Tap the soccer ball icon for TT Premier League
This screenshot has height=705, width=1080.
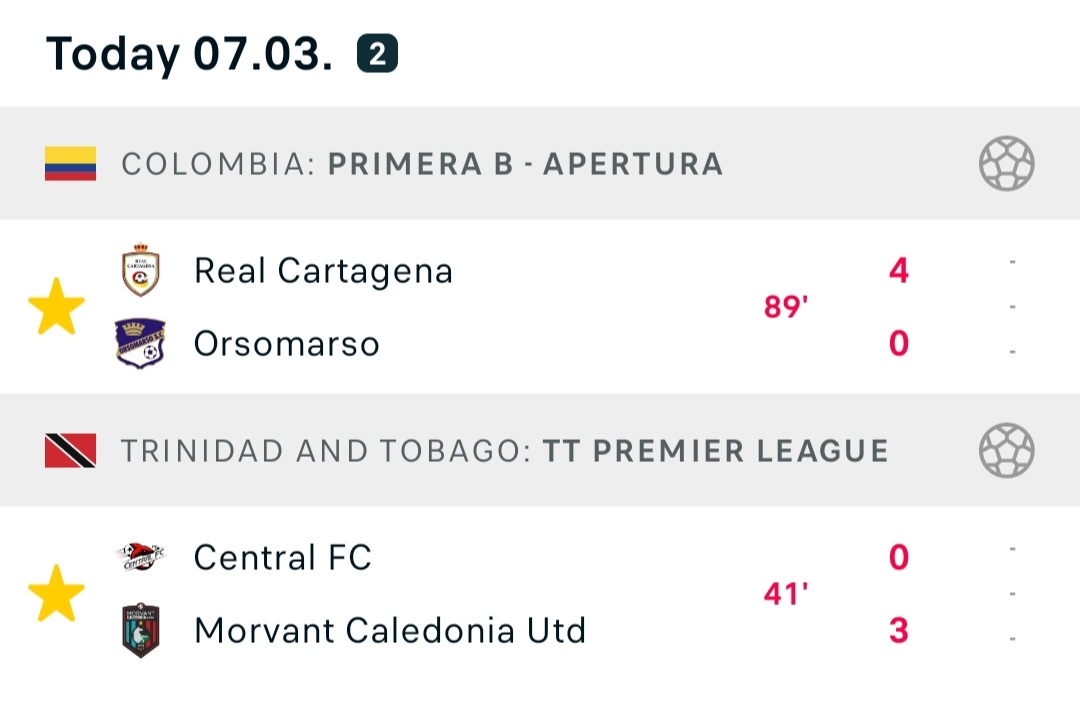pos(1006,450)
